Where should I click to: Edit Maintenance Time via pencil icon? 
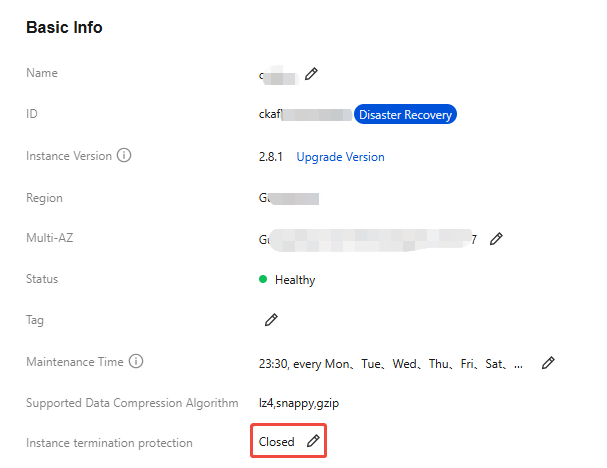click(547, 362)
